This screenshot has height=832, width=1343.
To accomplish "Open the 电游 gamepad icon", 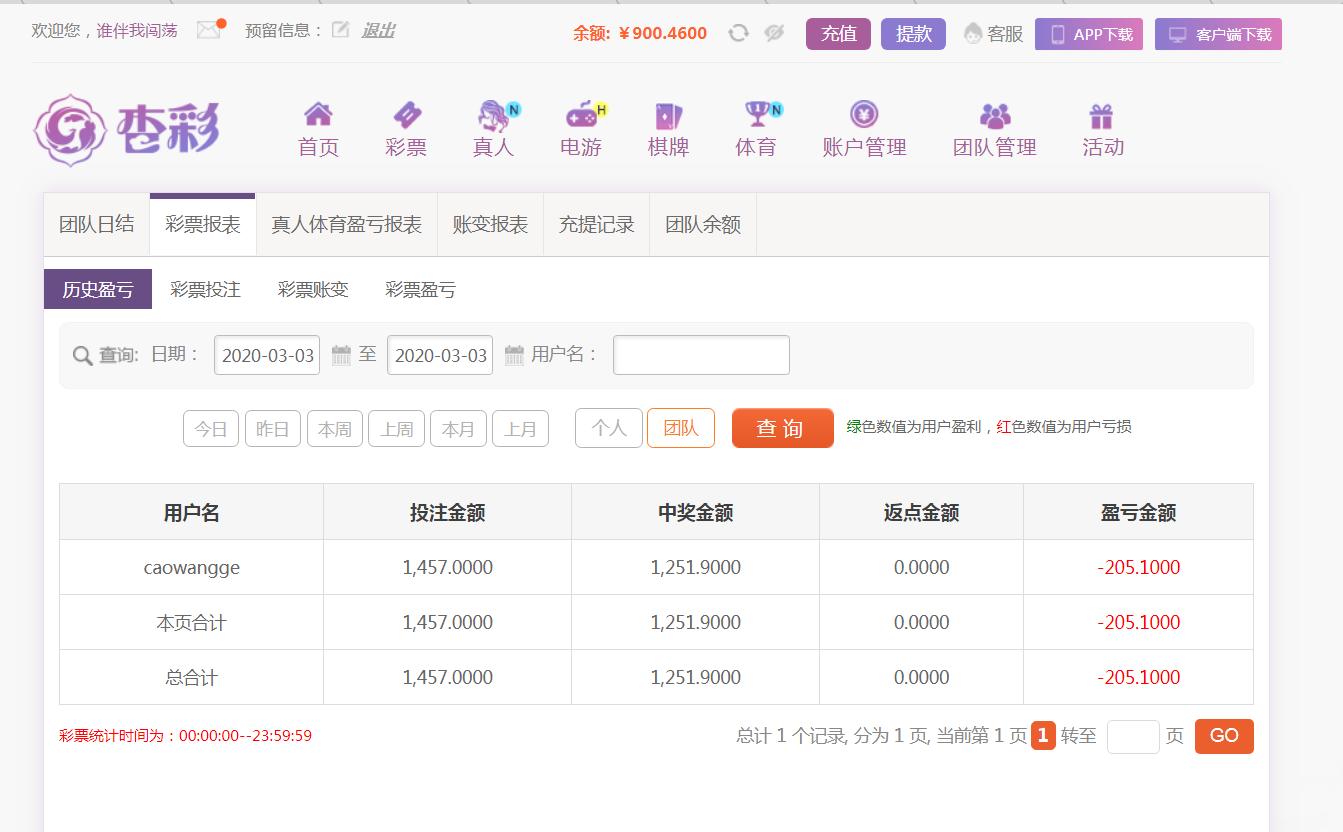I will [x=581, y=114].
